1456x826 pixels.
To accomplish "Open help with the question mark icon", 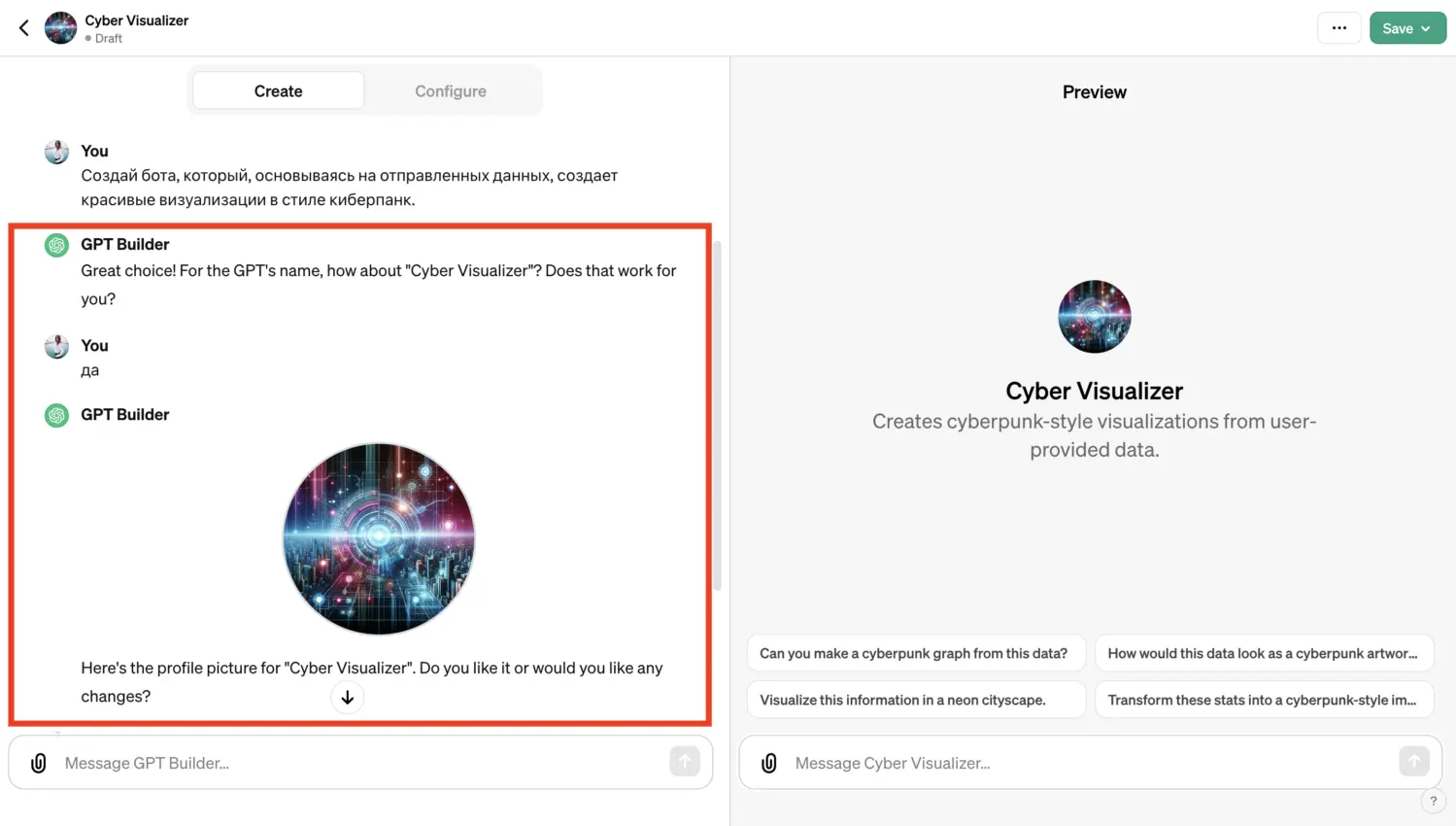I will point(1433,801).
